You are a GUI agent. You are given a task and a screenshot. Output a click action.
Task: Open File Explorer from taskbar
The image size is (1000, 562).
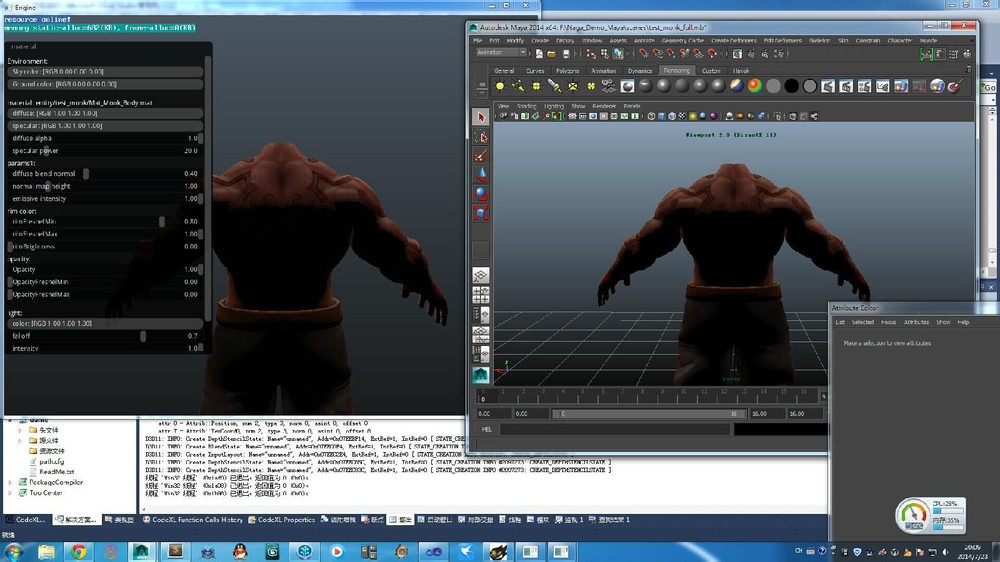click(x=47, y=551)
